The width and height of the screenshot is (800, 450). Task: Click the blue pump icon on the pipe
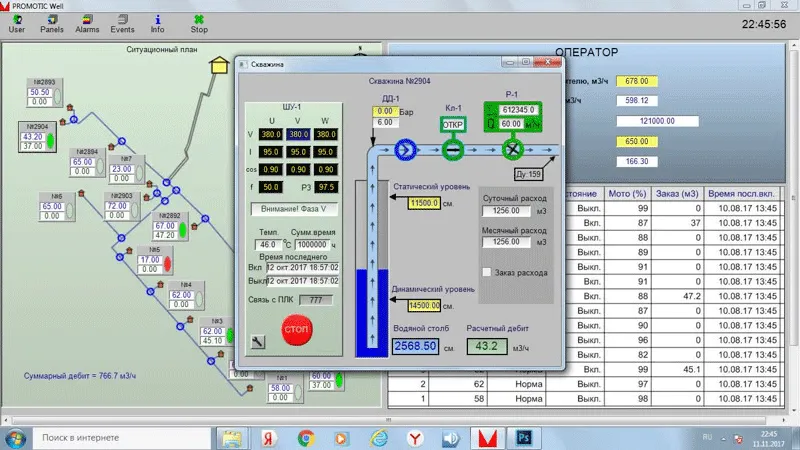point(405,150)
